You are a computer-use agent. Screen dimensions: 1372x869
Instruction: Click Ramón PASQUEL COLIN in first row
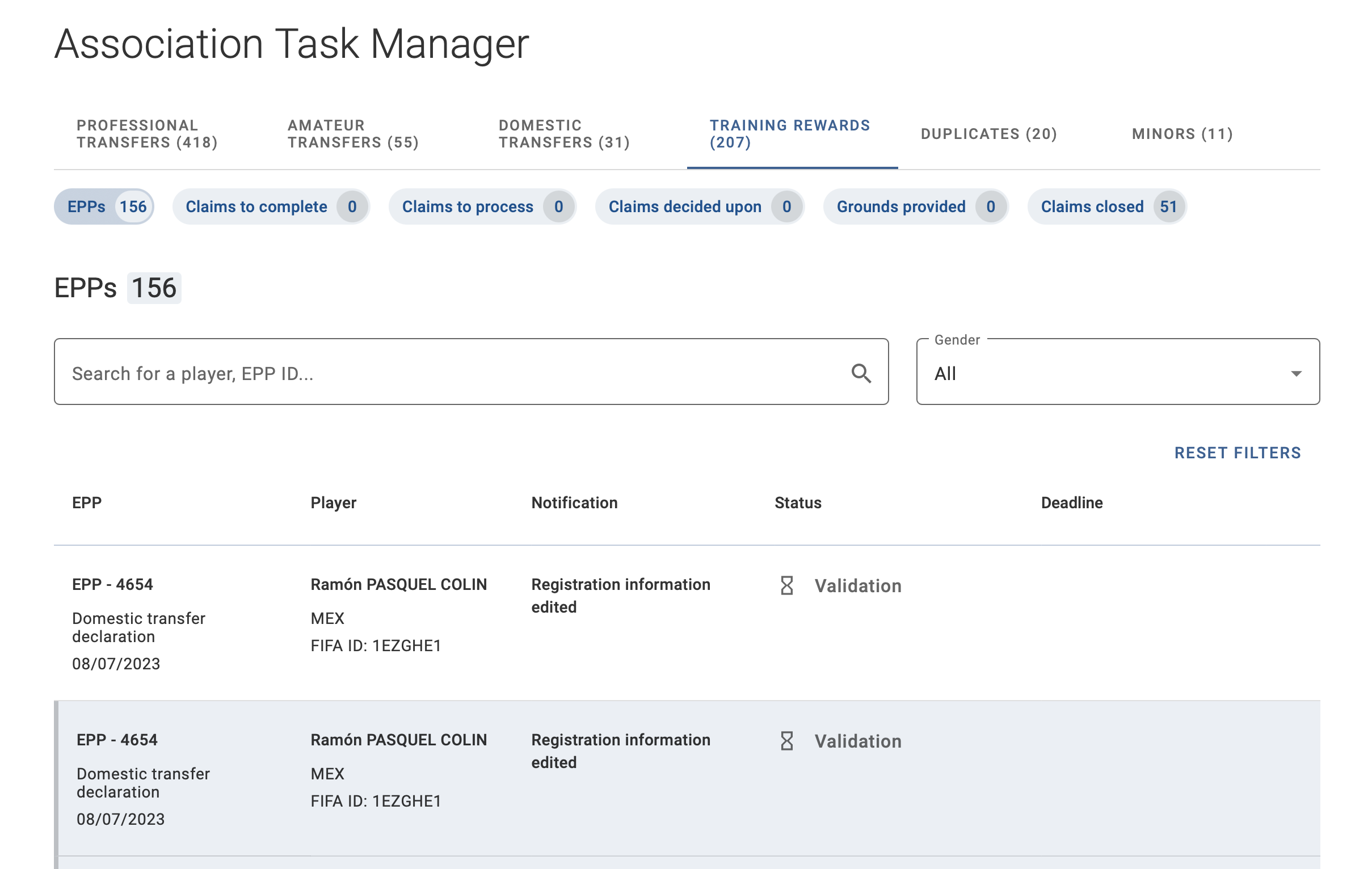(398, 584)
